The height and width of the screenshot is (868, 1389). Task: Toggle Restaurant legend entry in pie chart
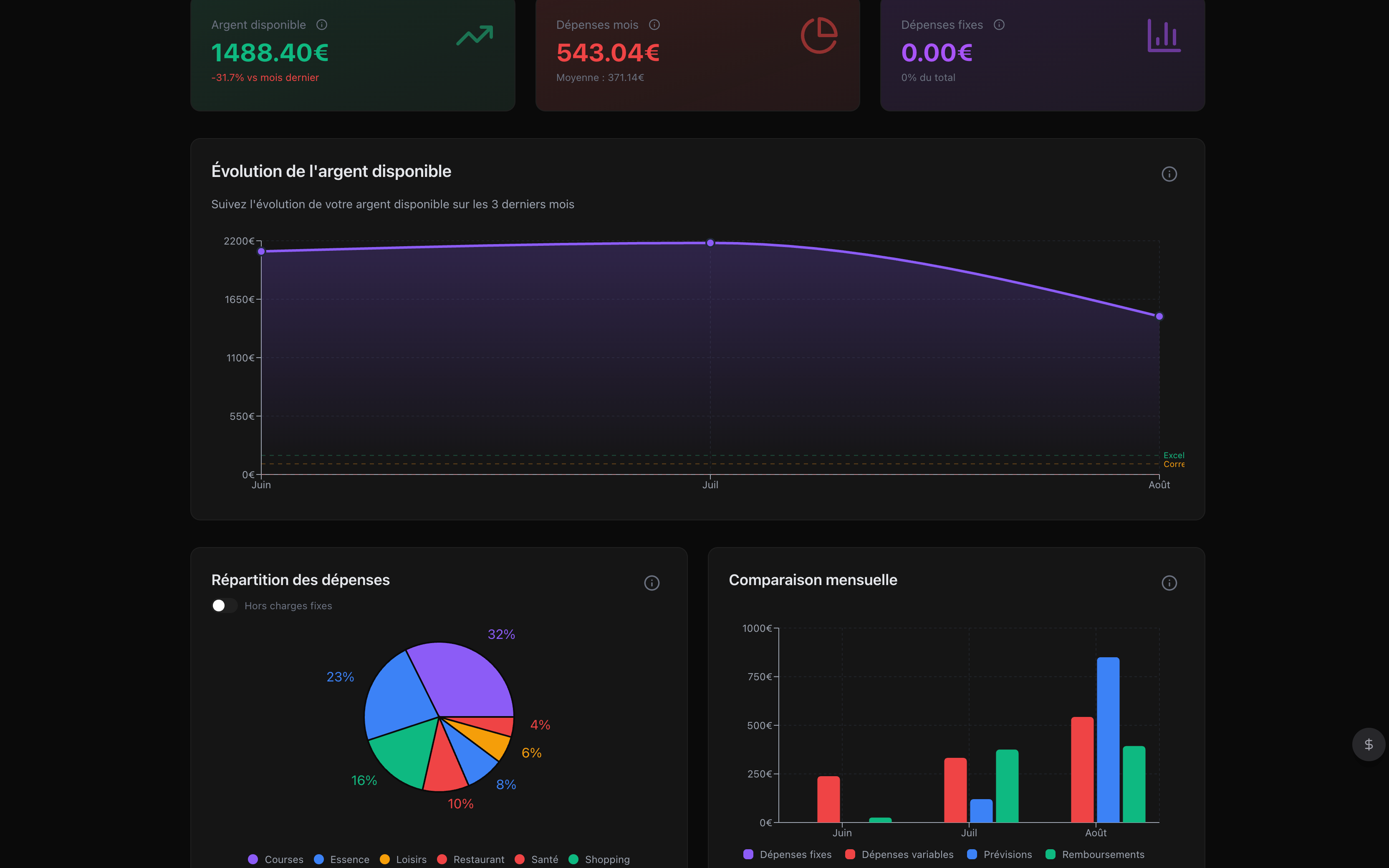tap(471, 859)
